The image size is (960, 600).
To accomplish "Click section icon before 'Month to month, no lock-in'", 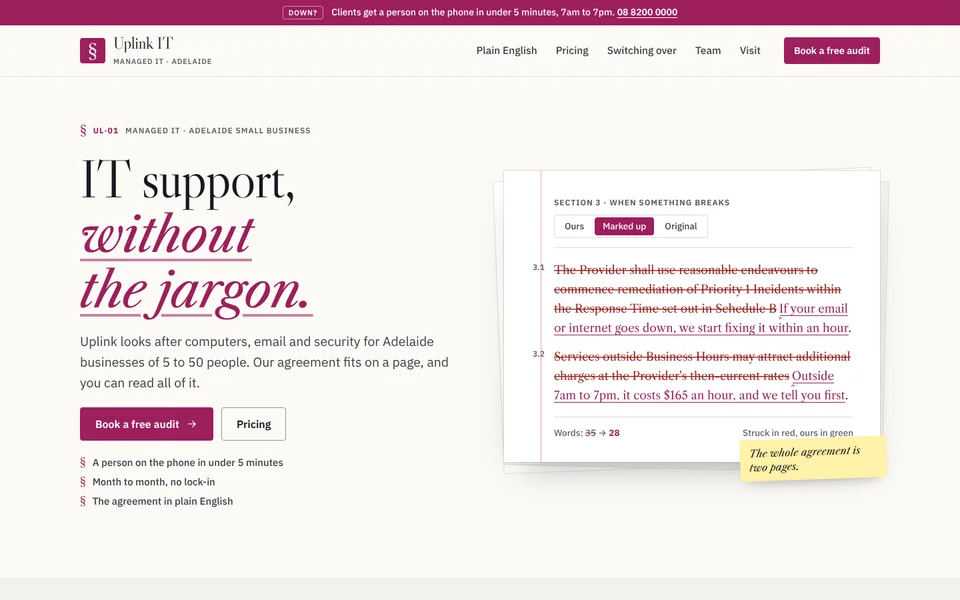I will point(83,482).
